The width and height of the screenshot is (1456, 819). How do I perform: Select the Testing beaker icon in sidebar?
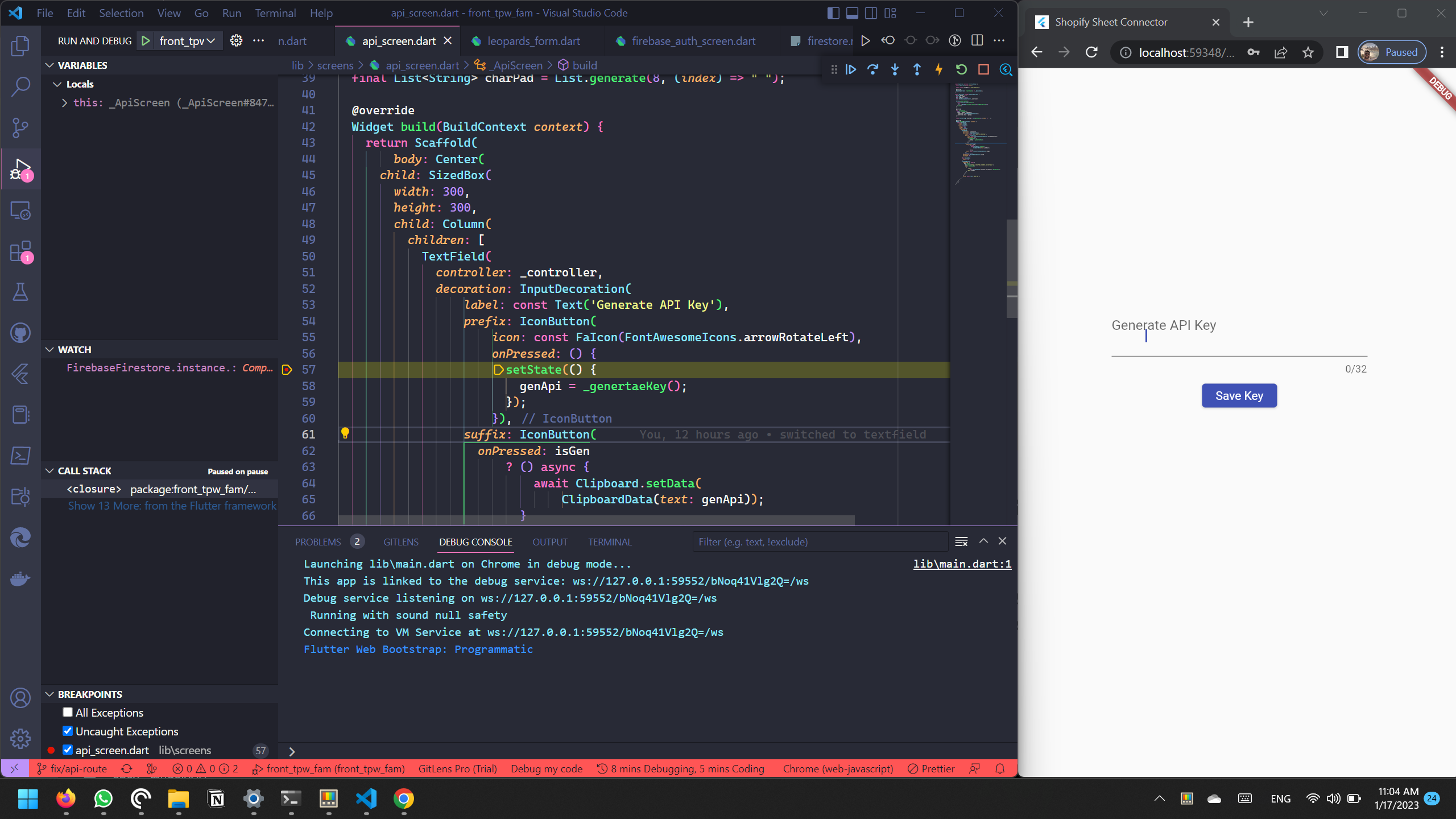point(20,292)
